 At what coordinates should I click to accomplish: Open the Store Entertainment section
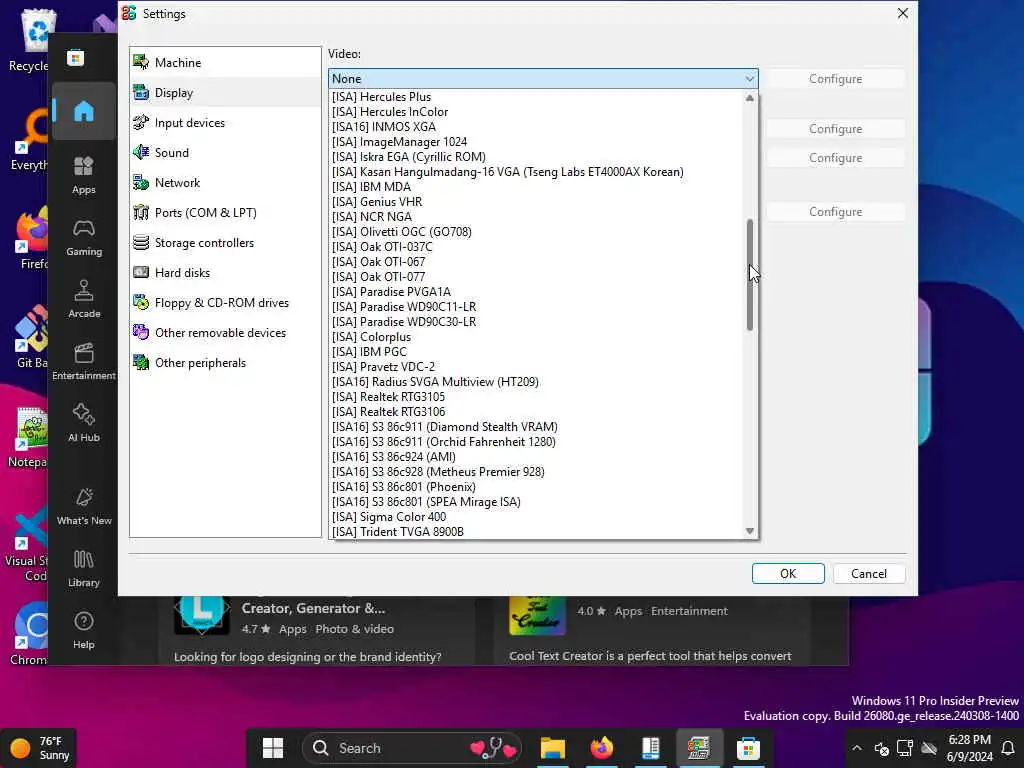point(84,361)
